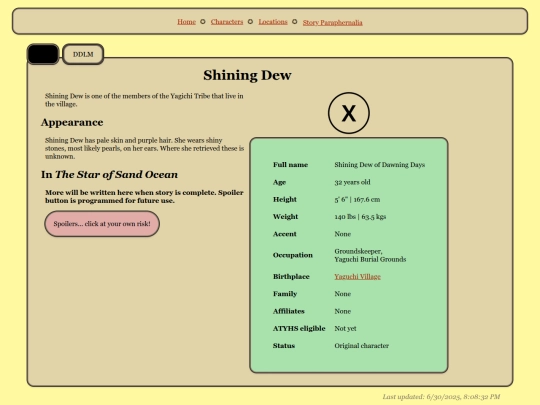Click the Status value Original character

pyautogui.click(x=362, y=346)
